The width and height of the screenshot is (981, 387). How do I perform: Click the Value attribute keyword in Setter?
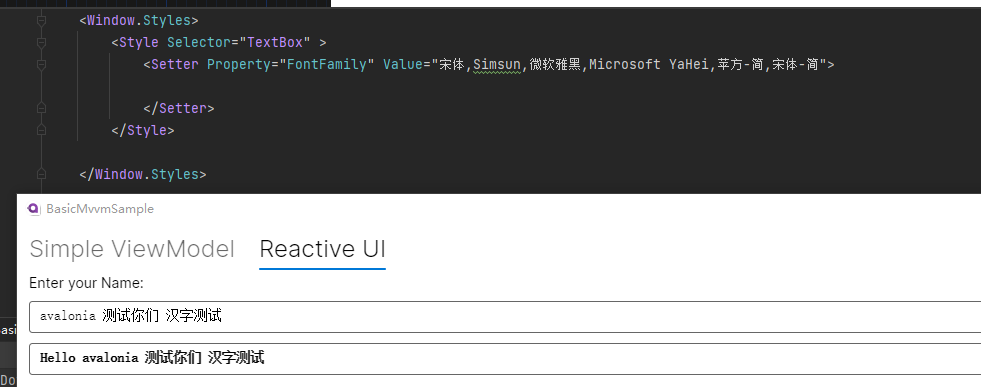click(x=403, y=64)
